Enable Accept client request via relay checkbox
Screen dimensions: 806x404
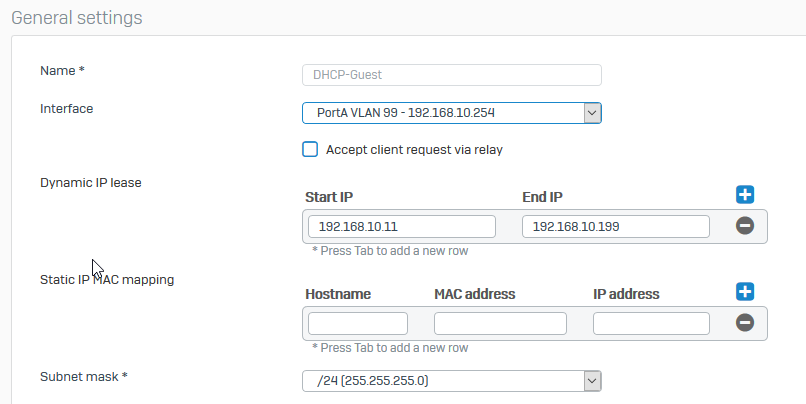click(310, 150)
